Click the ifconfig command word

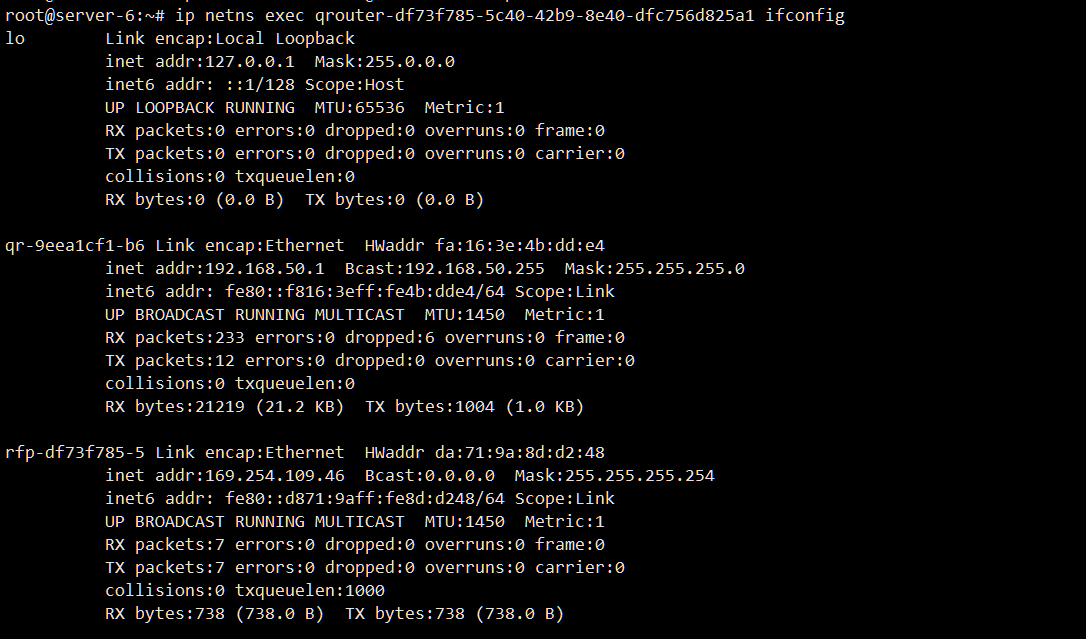click(805, 16)
